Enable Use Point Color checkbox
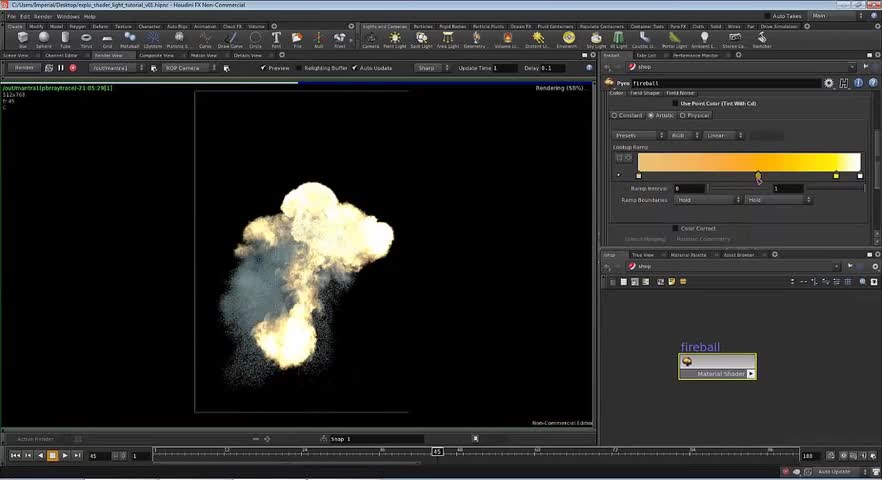This screenshot has width=882, height=480. tap(675, 103)
